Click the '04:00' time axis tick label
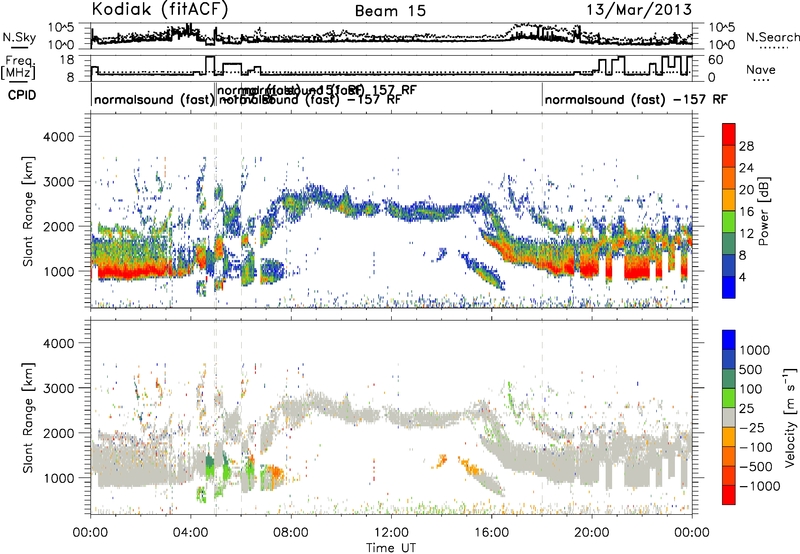This screenshot has width=800, height=554. point(190,533)
